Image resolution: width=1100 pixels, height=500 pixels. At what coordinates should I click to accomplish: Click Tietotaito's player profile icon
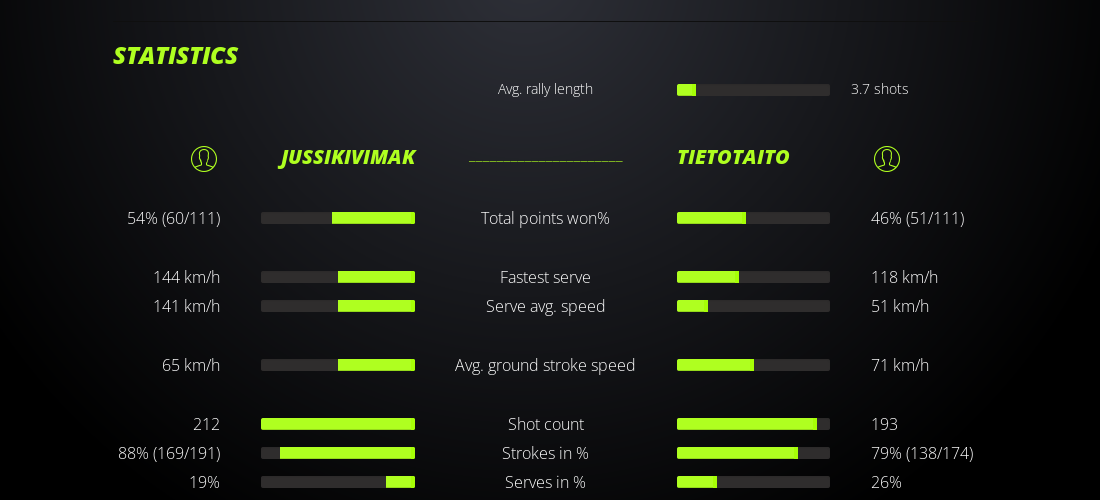(x=887, y=158)
